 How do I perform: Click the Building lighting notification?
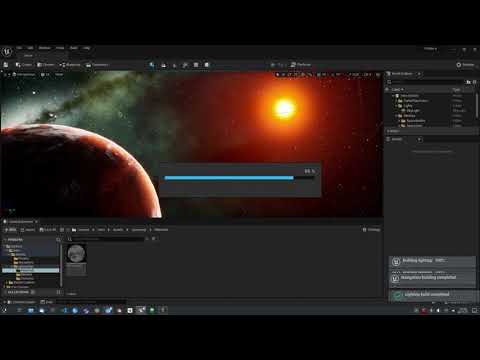(432, 262)
